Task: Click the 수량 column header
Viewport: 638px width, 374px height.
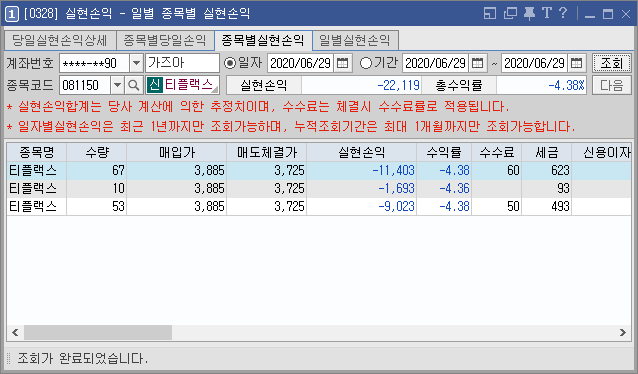Action: click(x=97, y=152)
